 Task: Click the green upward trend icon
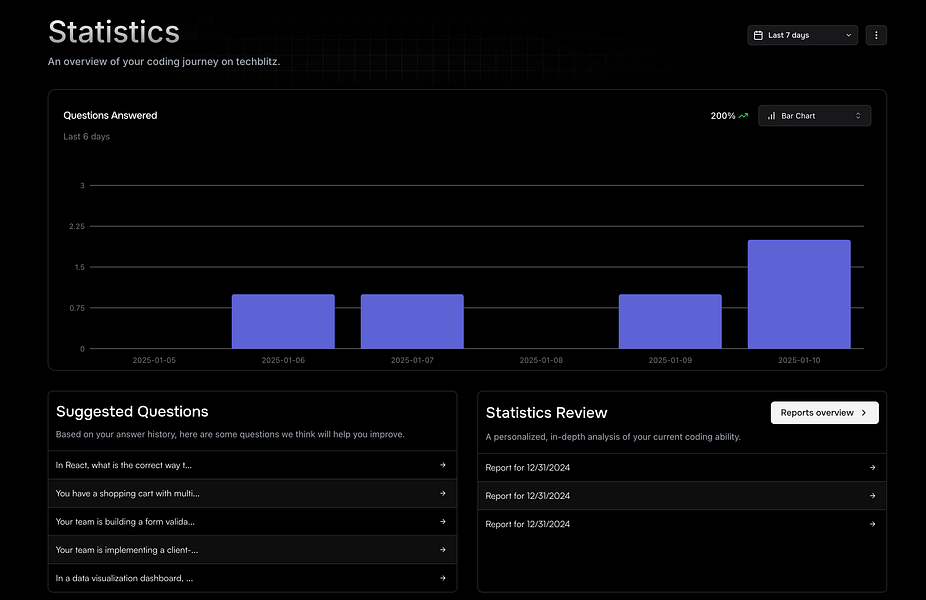point(743,116)
